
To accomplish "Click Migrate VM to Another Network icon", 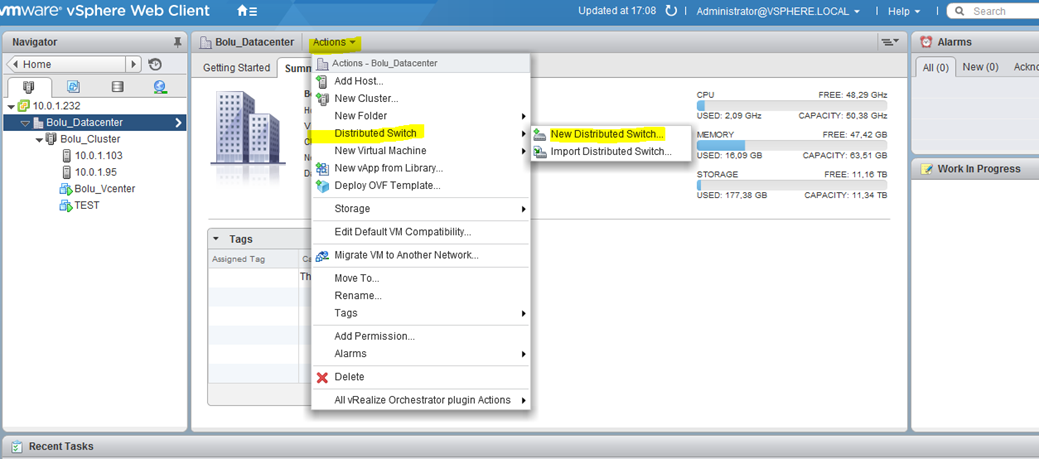I will [x=323, y=256].
